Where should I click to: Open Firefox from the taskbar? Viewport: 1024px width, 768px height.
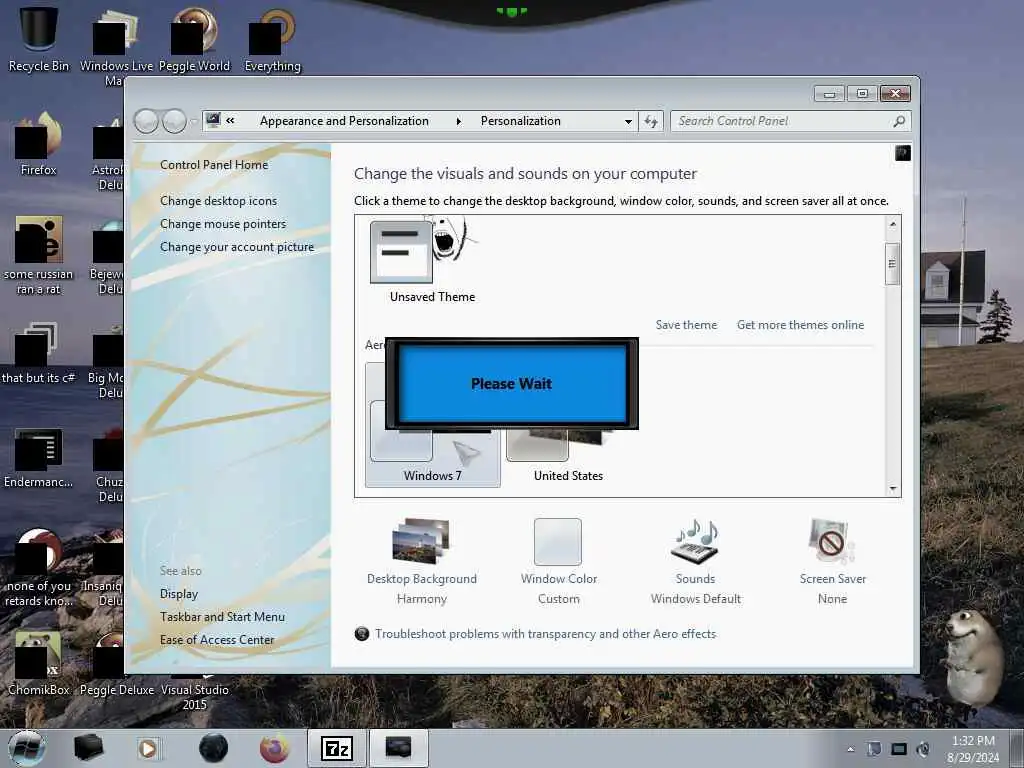tap(274, 748)
